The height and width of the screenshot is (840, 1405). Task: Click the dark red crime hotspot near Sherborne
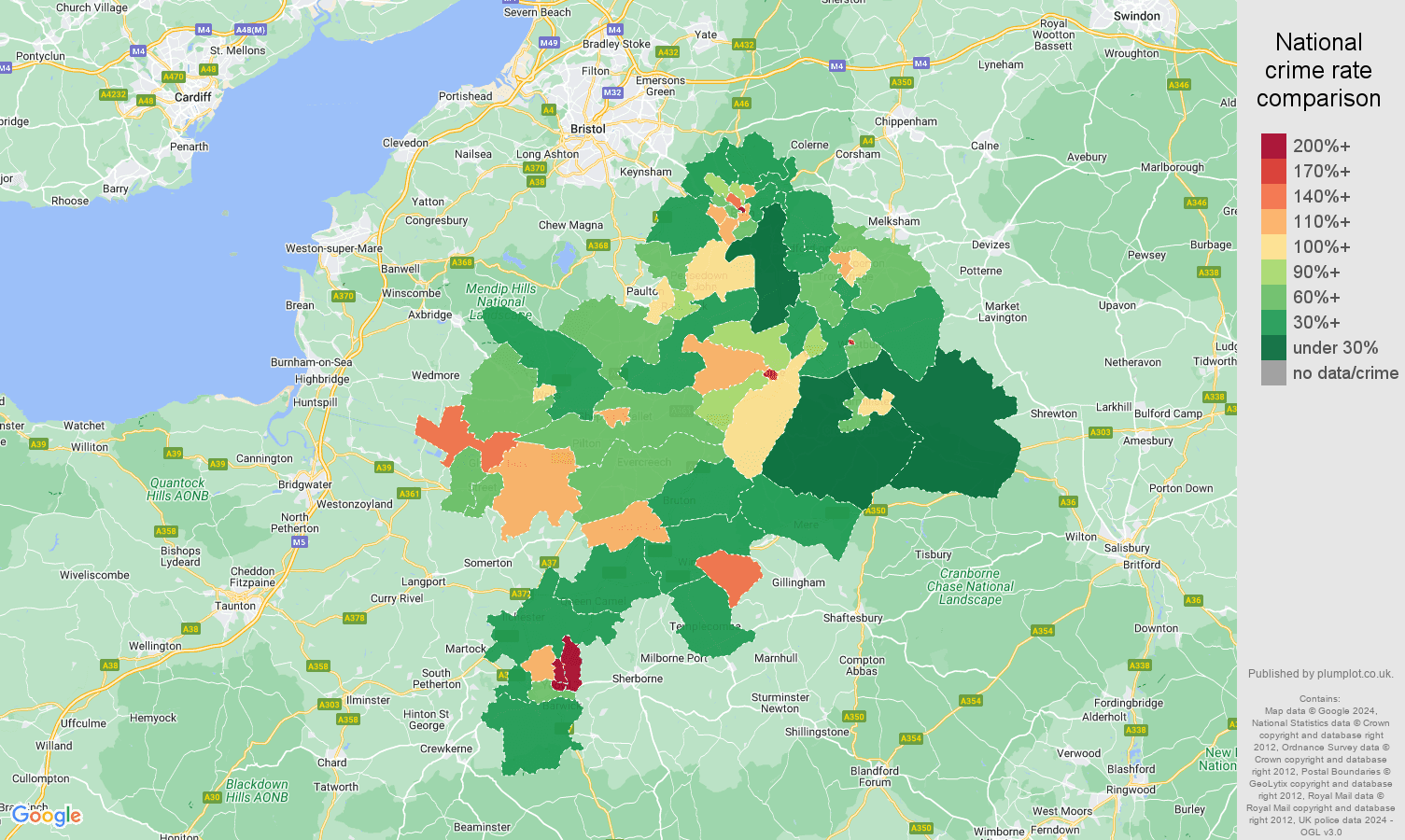coord(571,663)
